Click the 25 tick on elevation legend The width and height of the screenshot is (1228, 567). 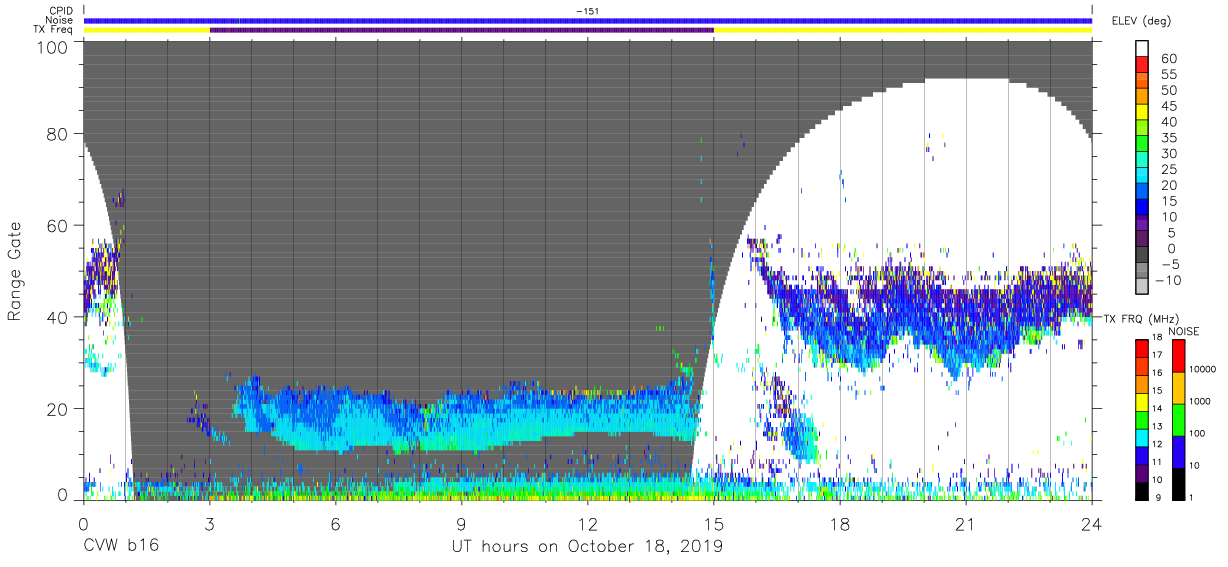click(1168, 169)
